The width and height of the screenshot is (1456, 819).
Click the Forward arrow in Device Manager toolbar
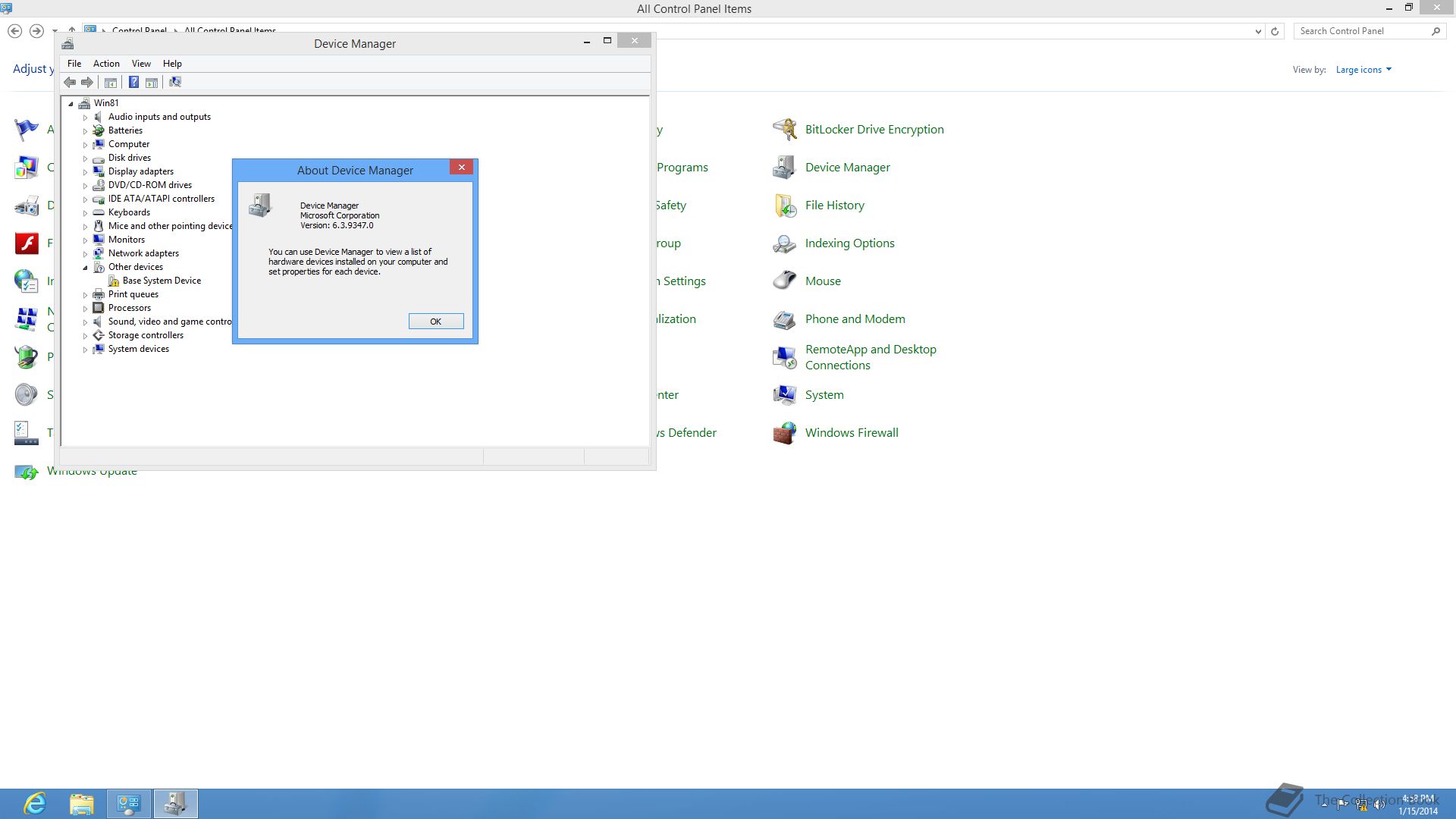point(87,82)
